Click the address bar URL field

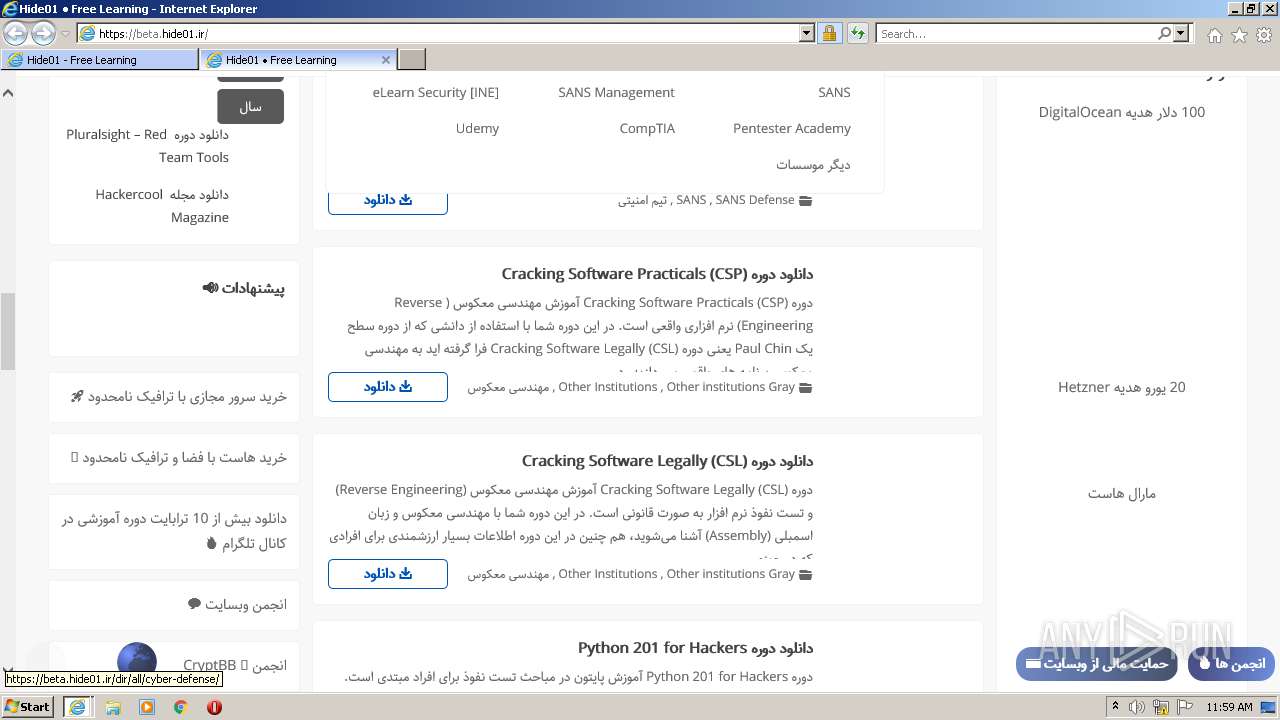445,33
